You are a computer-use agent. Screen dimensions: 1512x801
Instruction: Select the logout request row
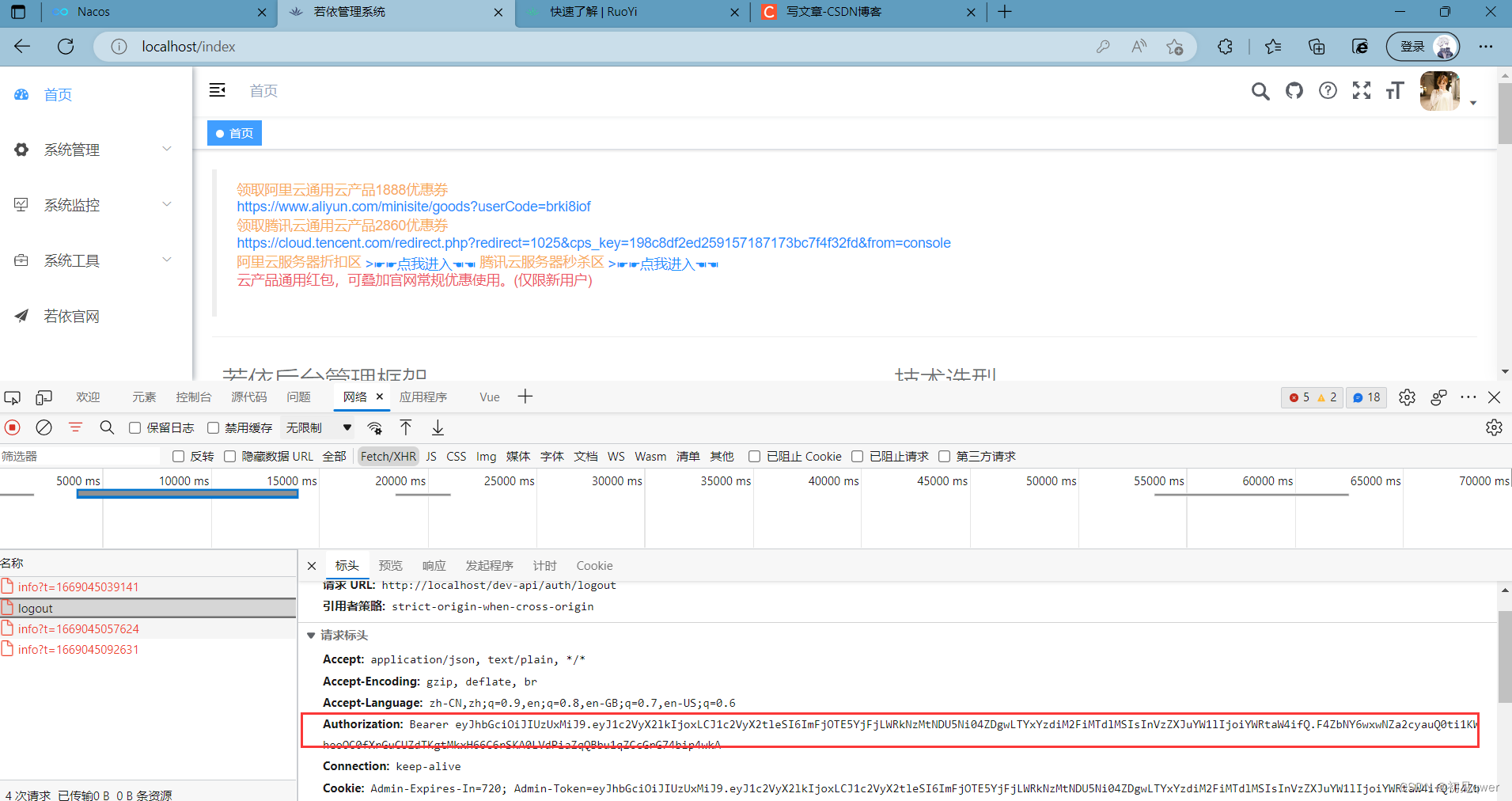click(148, 608)
